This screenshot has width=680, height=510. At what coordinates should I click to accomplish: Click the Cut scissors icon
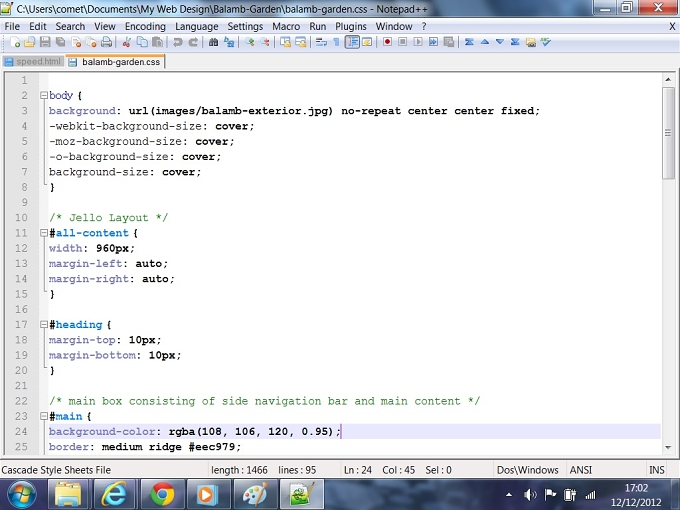[x=127, y=42]
